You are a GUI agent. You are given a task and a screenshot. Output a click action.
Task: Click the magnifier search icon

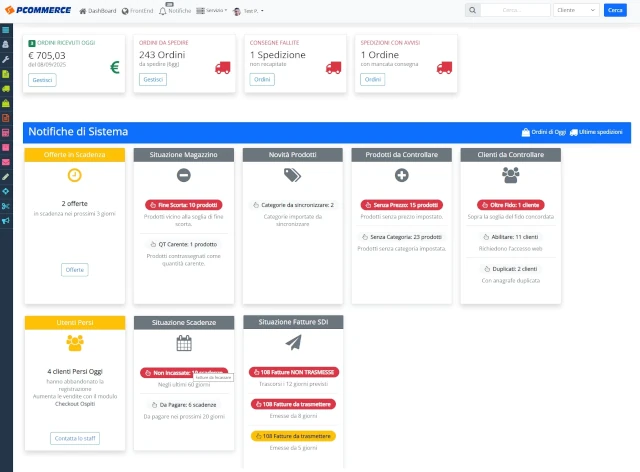472,10
